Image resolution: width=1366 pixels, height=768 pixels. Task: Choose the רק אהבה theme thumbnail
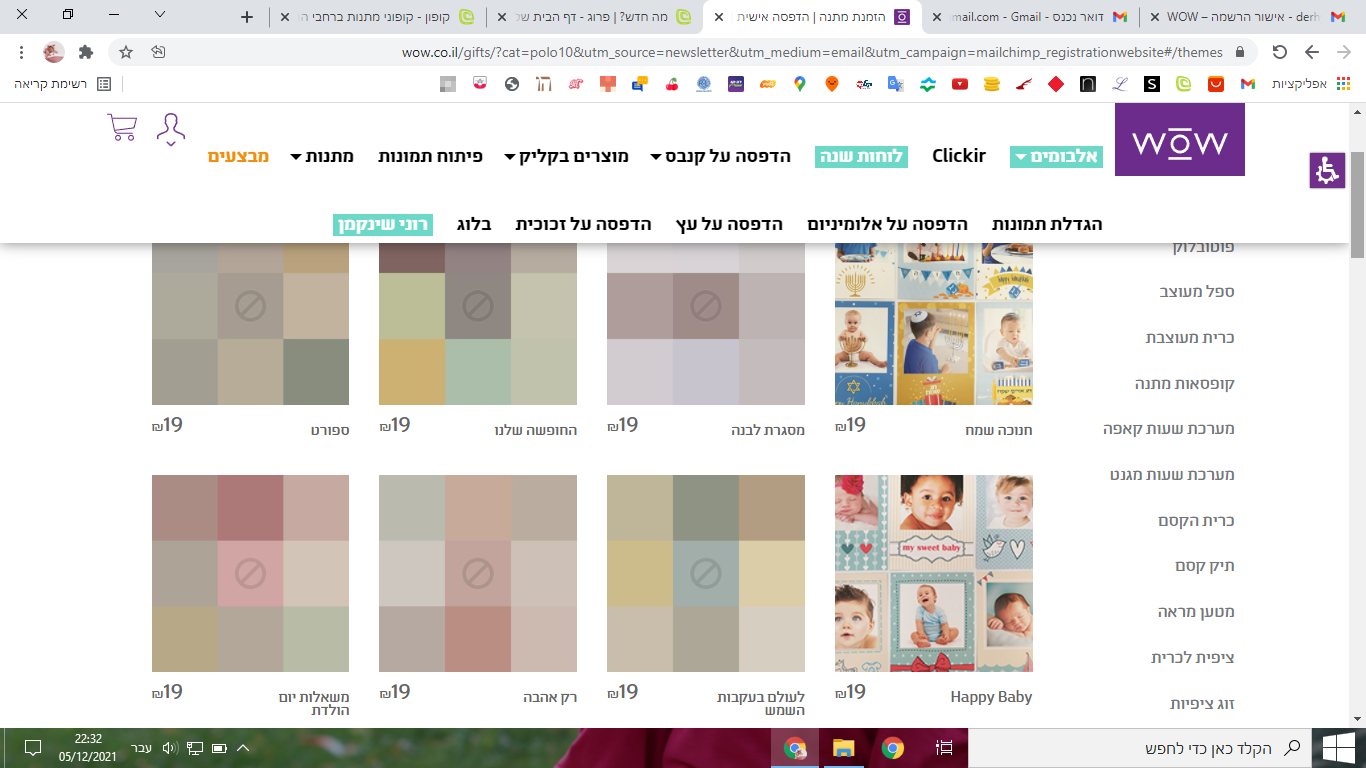pos(478,573)
